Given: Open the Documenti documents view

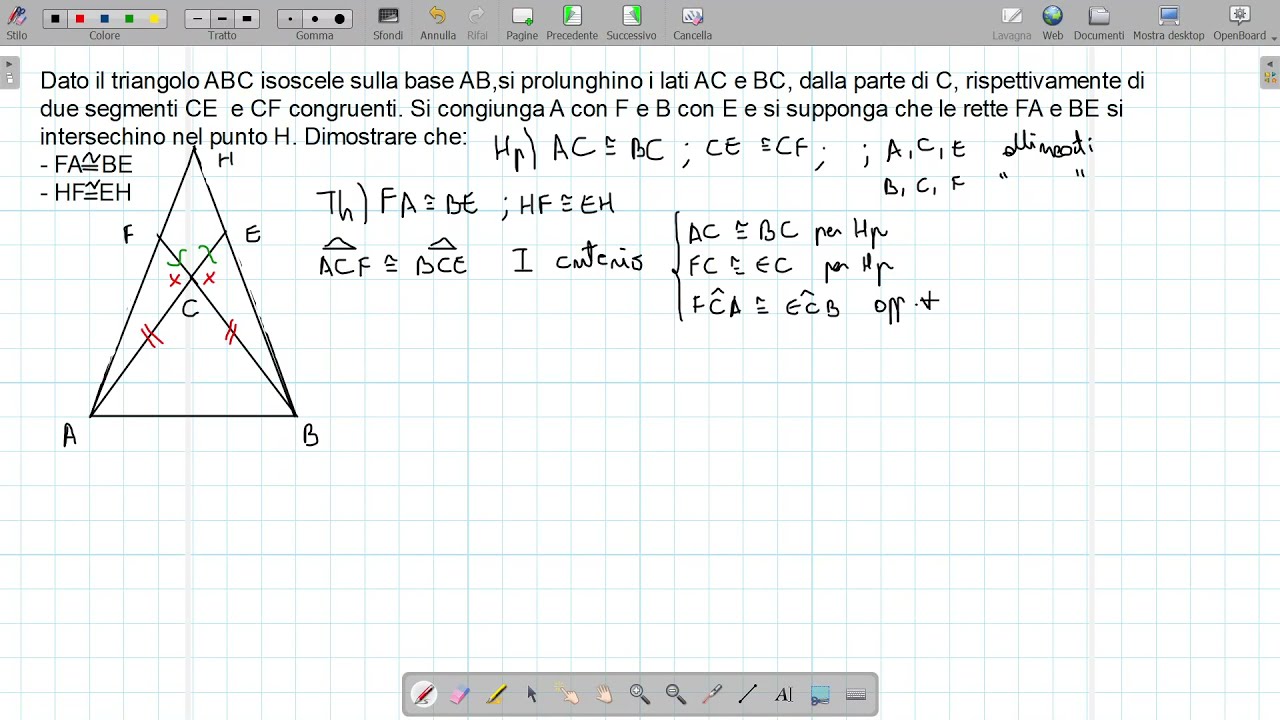Looking at the screenshot, I should click(1099, 22).
